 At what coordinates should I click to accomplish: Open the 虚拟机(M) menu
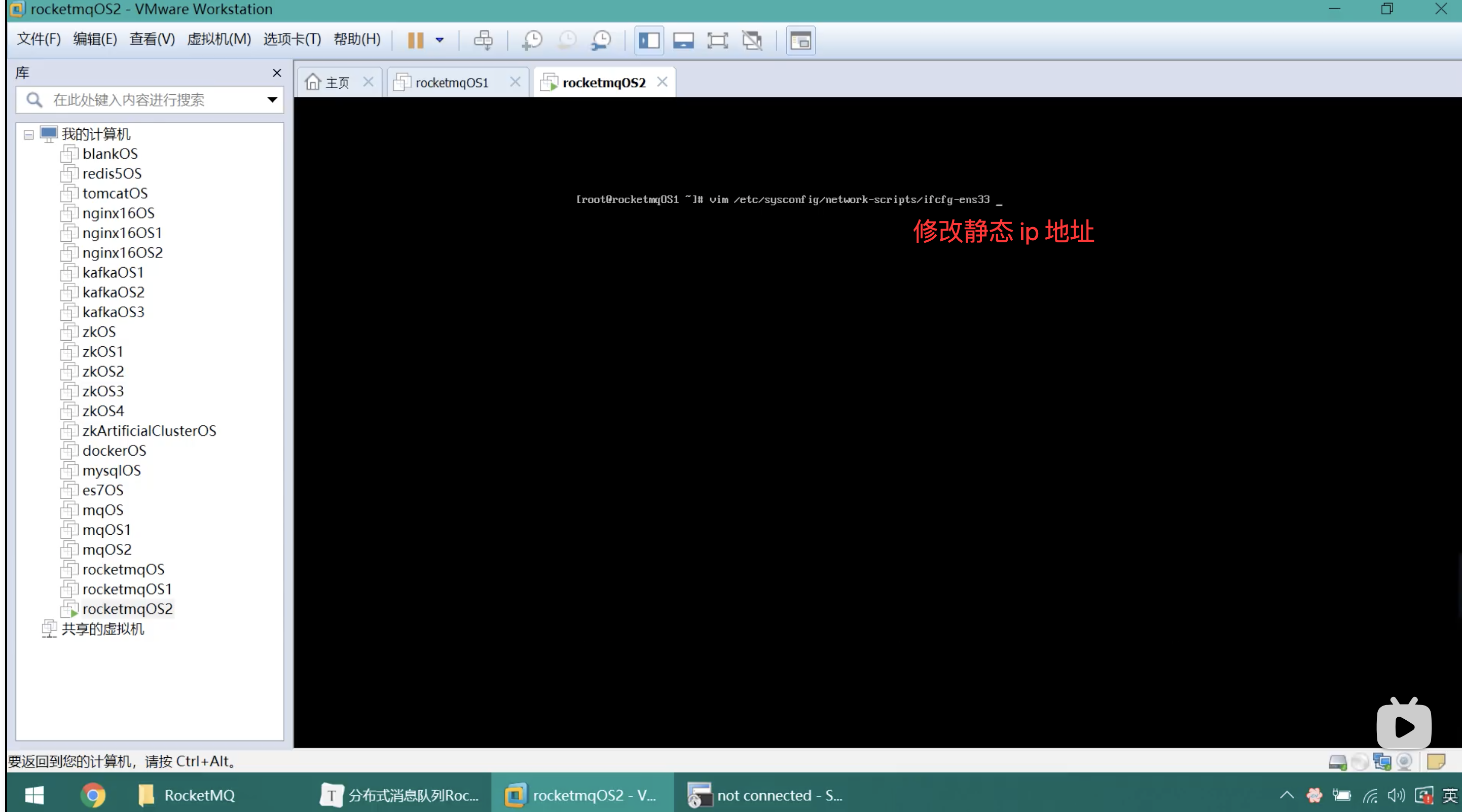[x=218, y=39]
